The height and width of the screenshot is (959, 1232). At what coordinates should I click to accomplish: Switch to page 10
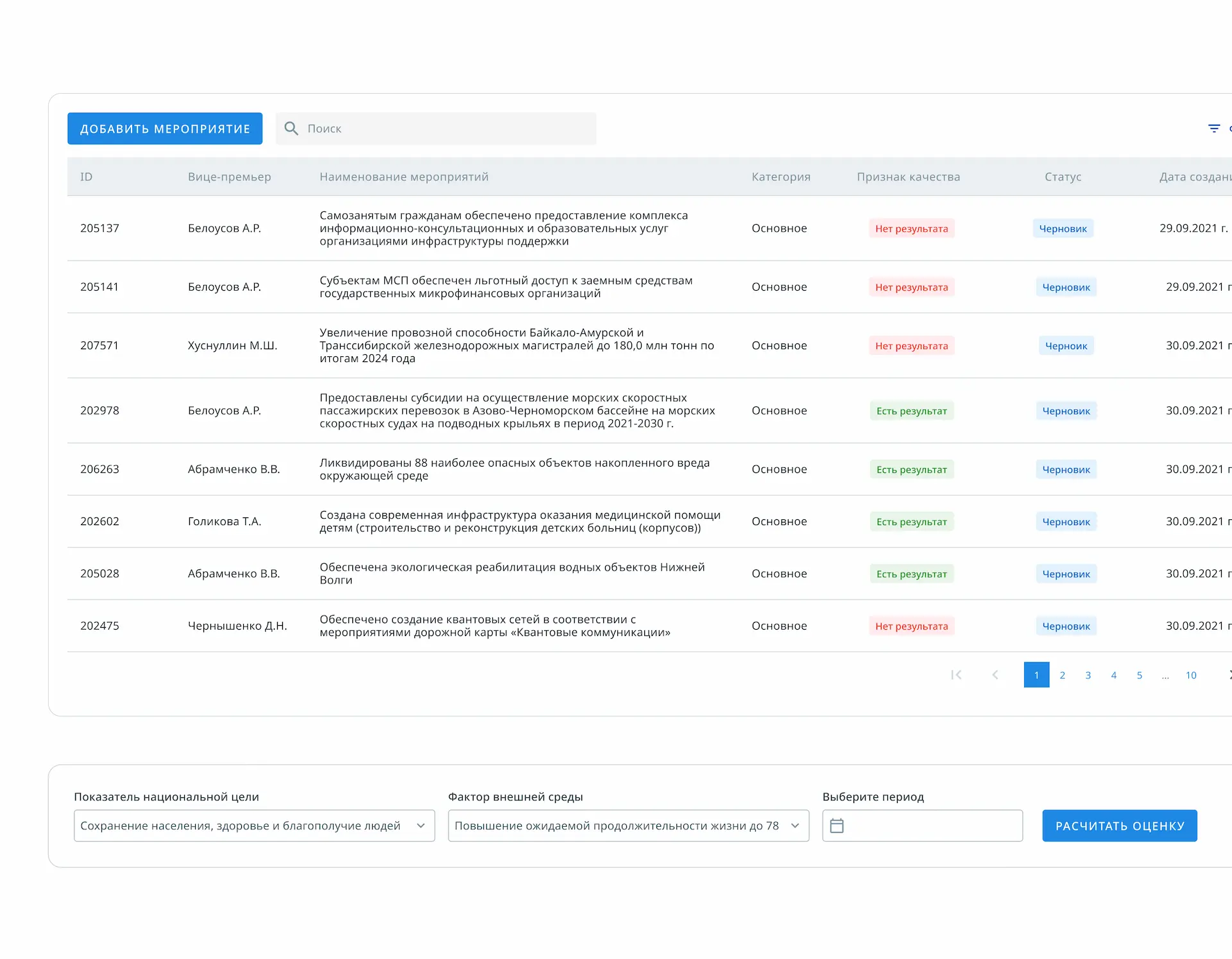pyautogui.click(x=1191, y=675)
